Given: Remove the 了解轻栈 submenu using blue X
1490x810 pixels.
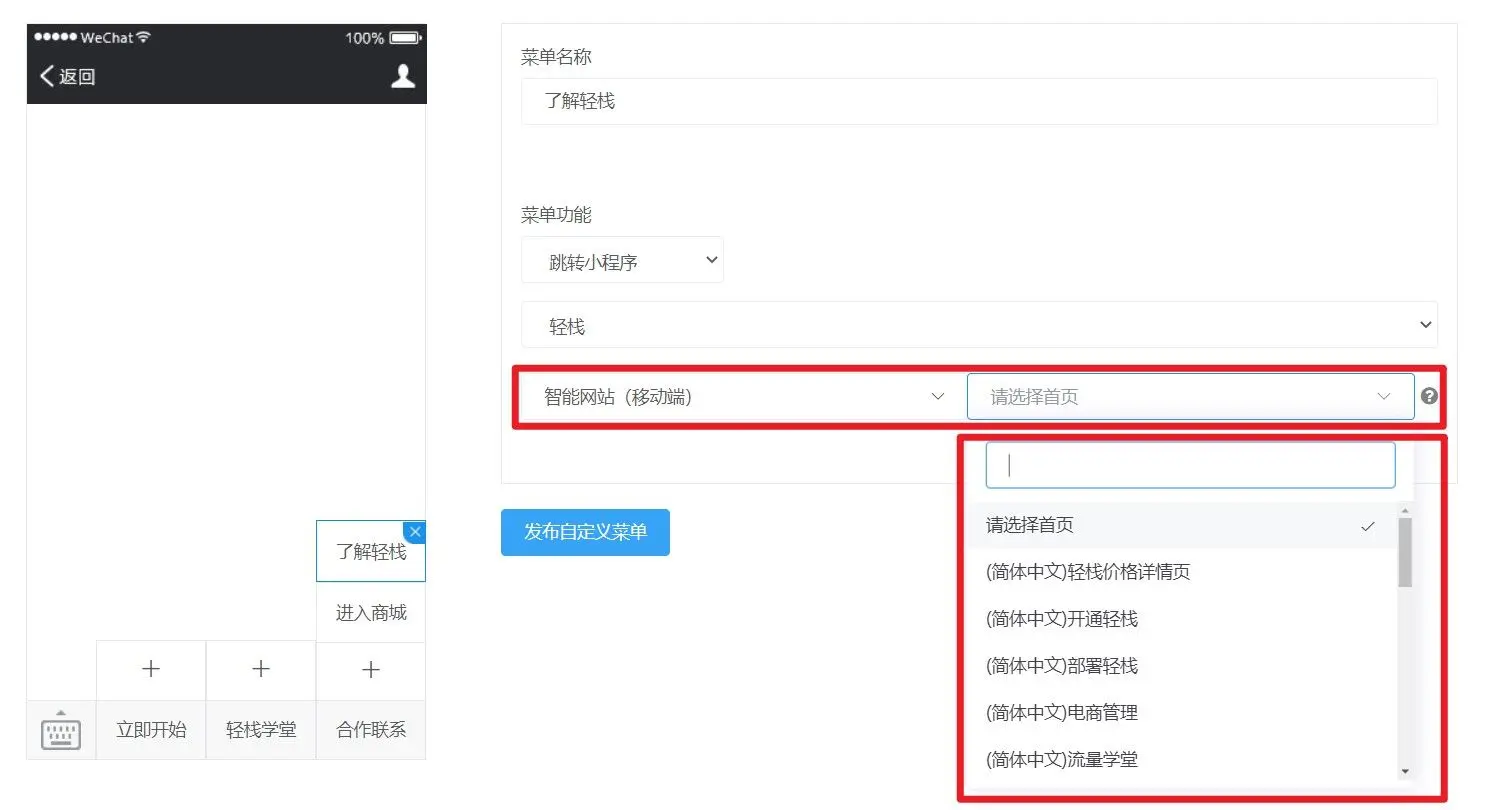Looking at the screenshot, I should 416,531.
